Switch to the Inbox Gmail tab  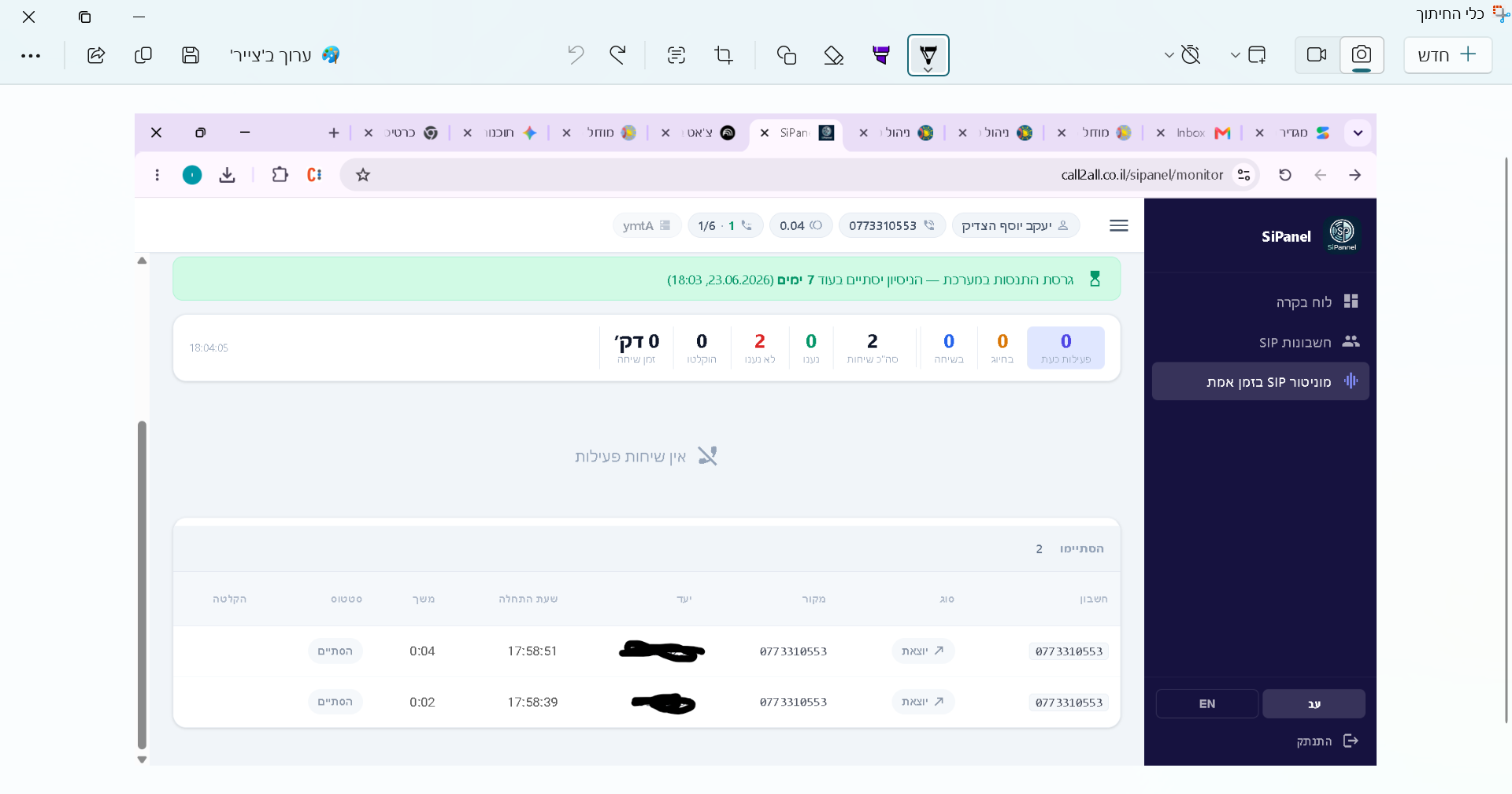click(1192, 133)
